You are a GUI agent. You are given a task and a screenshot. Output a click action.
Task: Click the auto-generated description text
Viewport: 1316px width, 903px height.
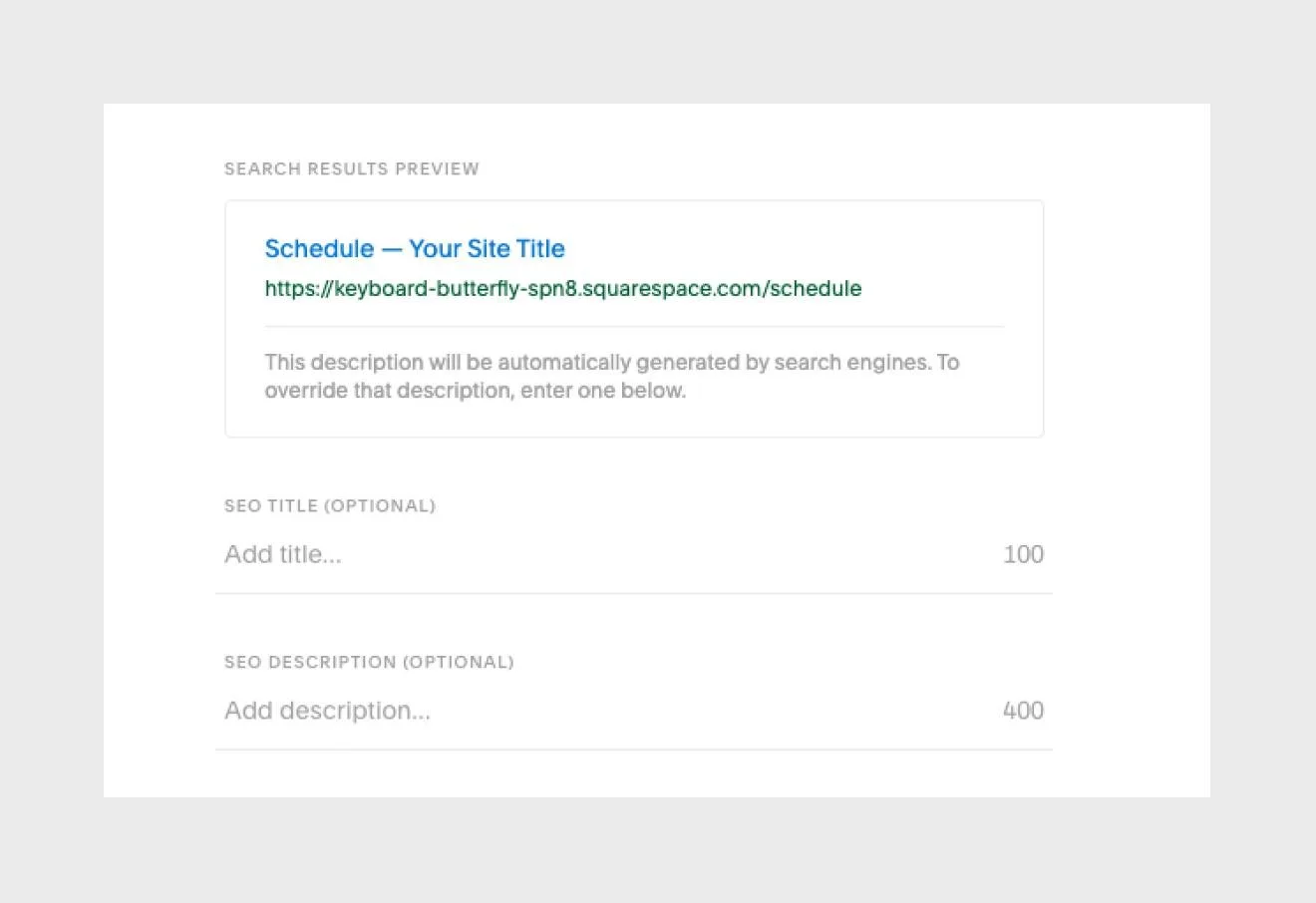point(612,376)
